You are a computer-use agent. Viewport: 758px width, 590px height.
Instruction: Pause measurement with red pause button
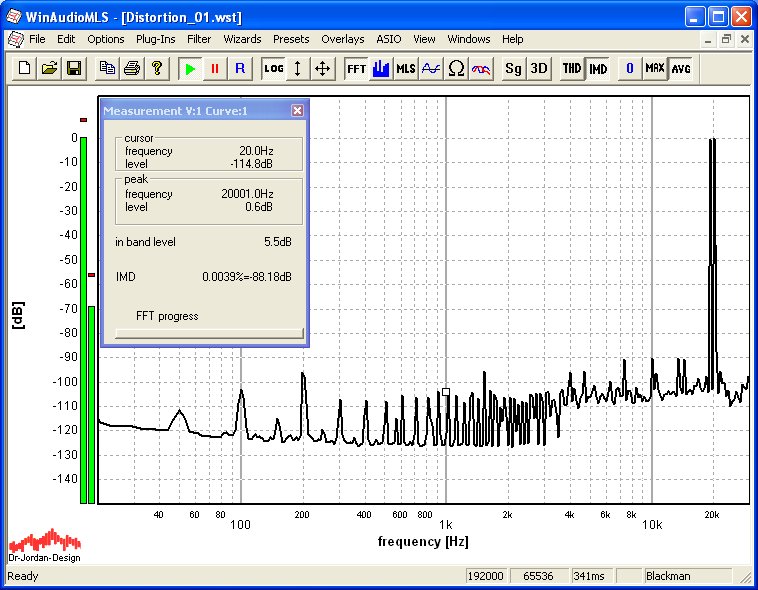(x=215, y=69)
